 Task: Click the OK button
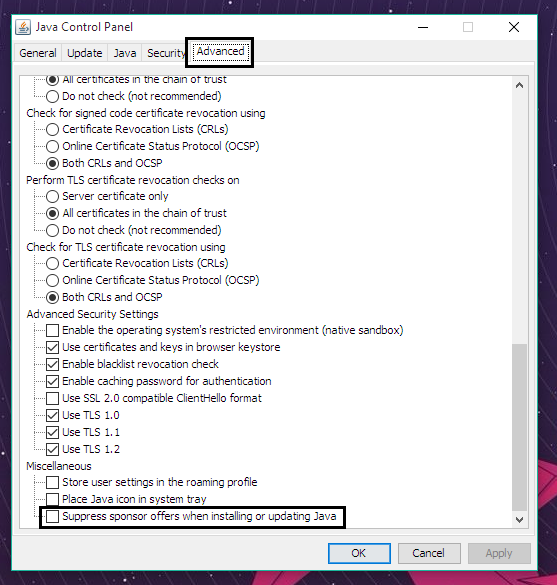[x=359, y=553]
